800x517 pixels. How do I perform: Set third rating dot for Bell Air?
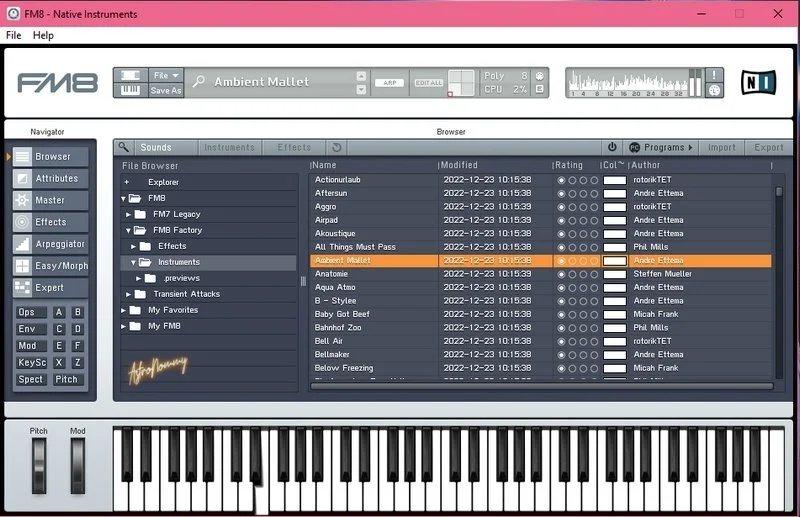583,342
